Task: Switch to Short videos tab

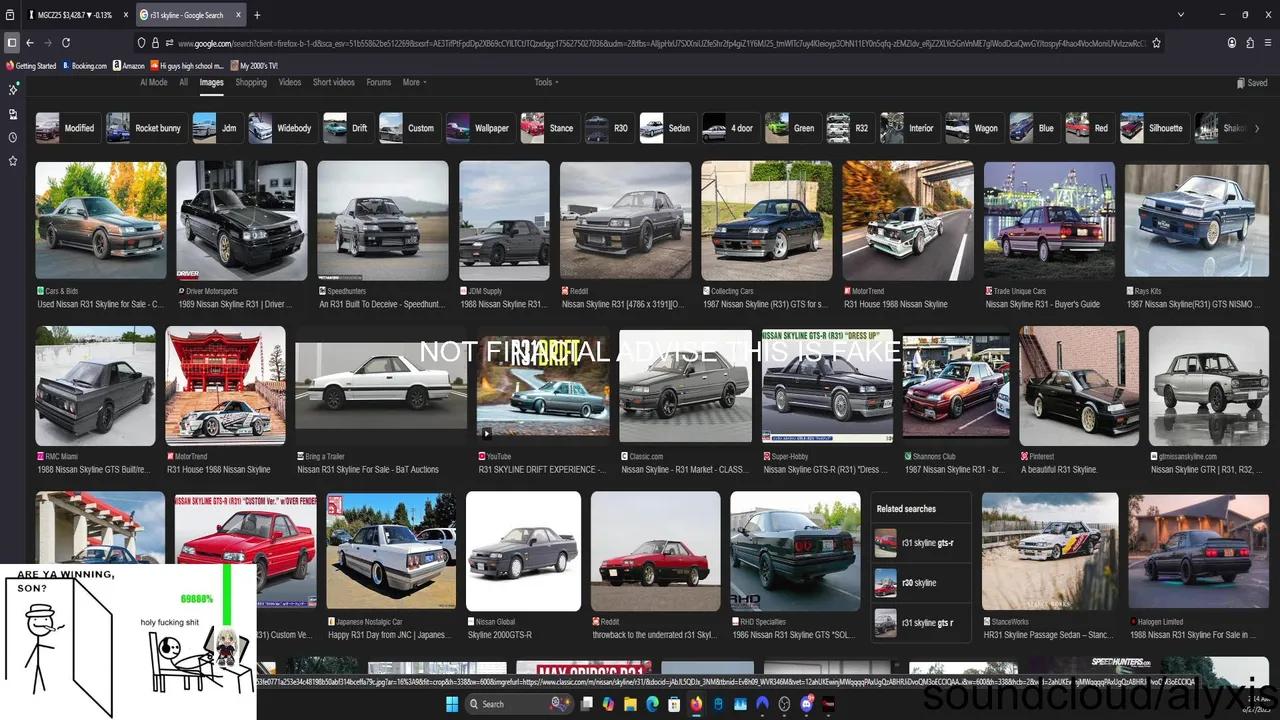Action: point(333,82)
